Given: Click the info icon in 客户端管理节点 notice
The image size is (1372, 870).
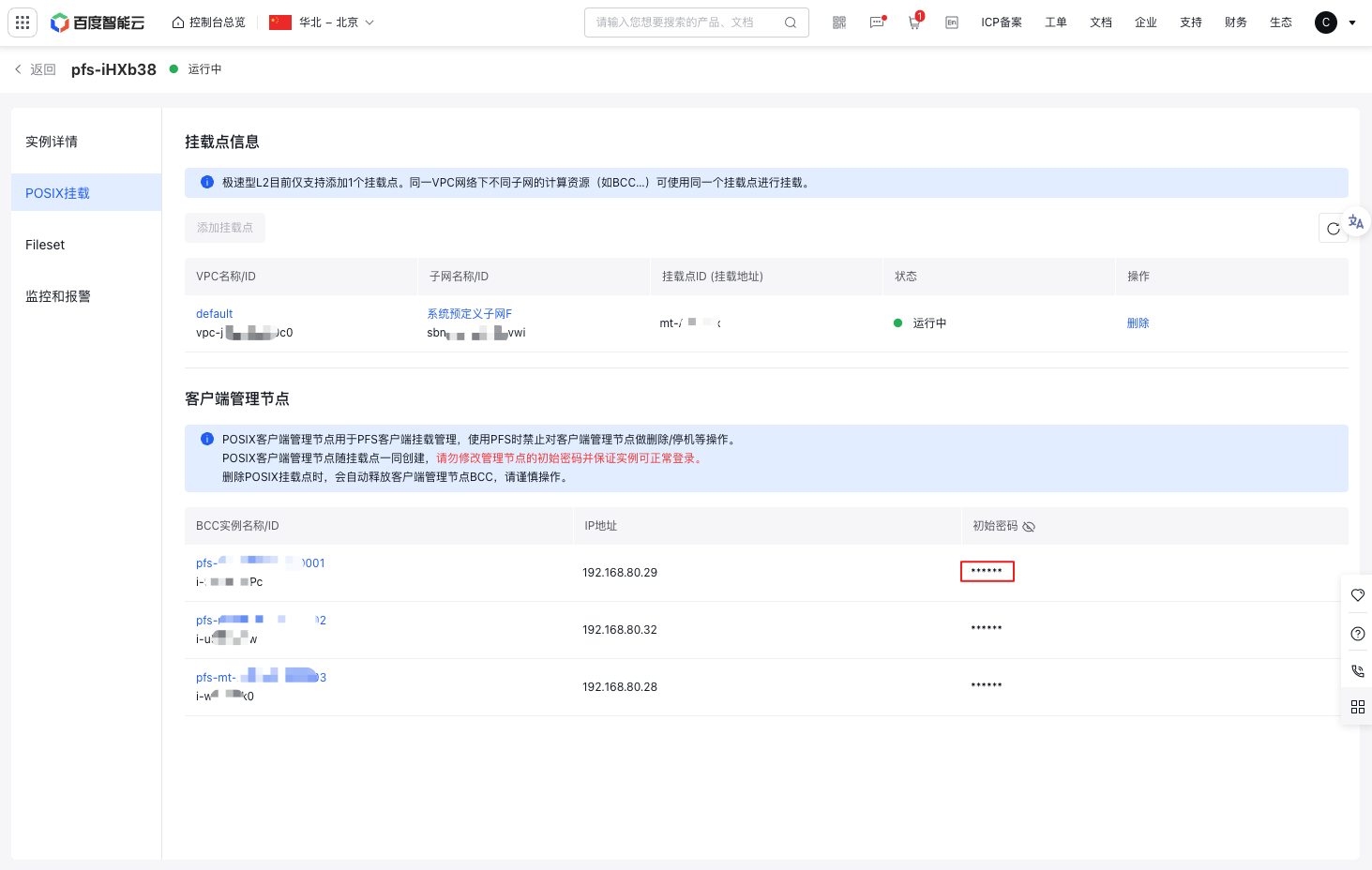Looking at the screenshot, I should tap(207, 439).
